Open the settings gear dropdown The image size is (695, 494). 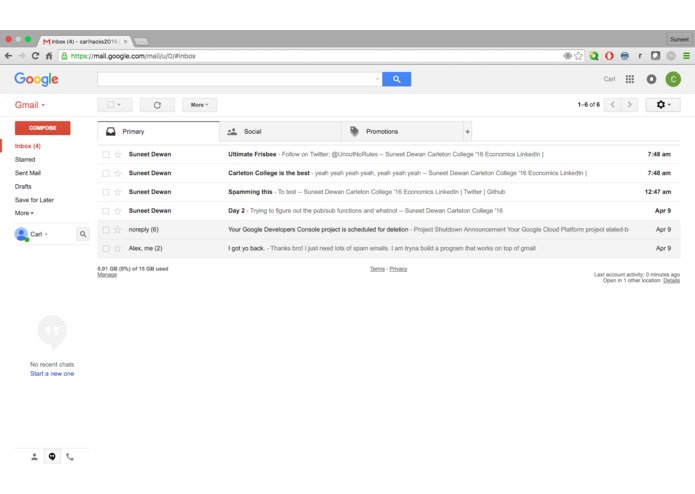663,105
